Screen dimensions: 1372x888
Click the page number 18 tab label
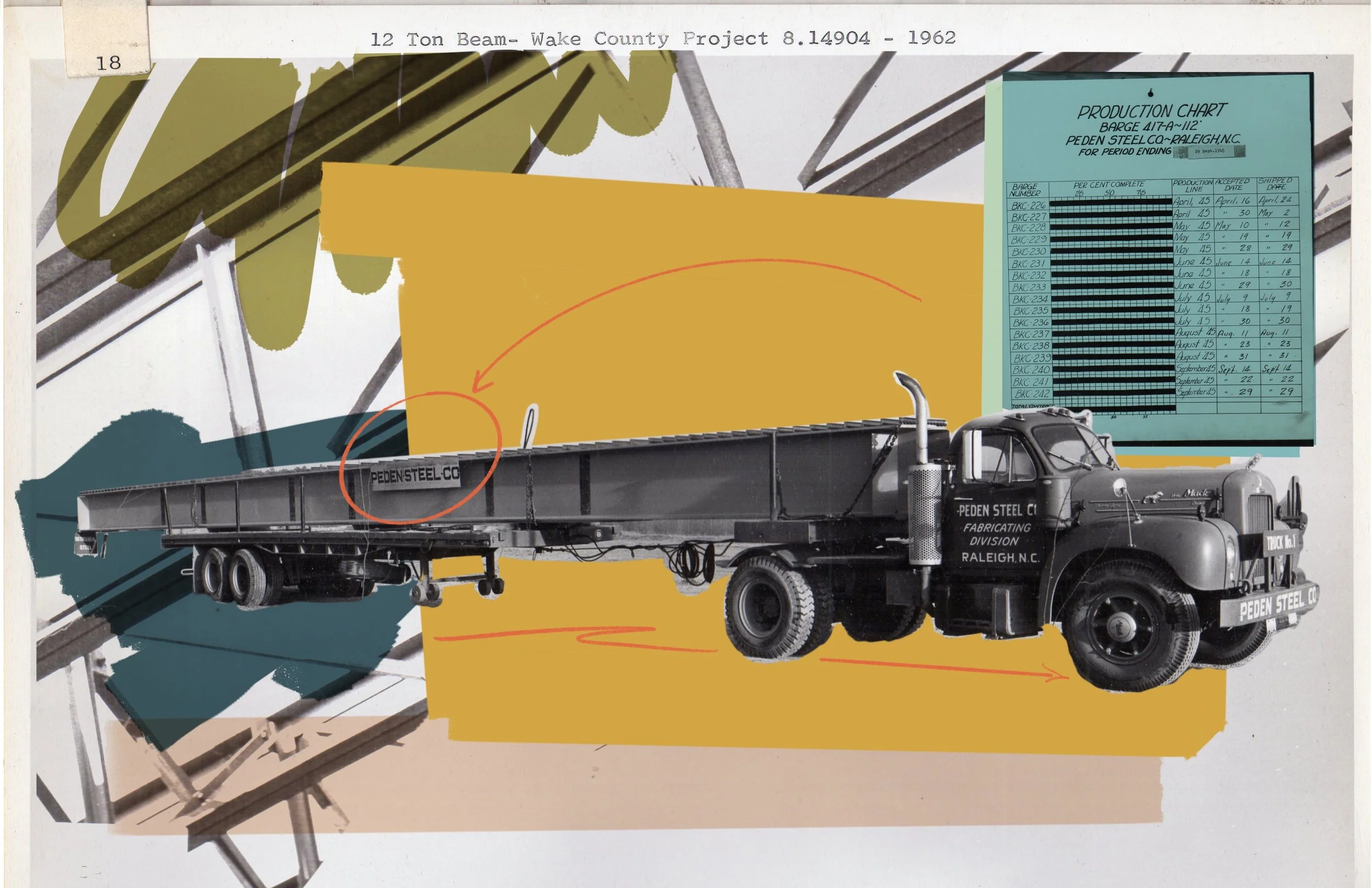[x=108, y=62]
